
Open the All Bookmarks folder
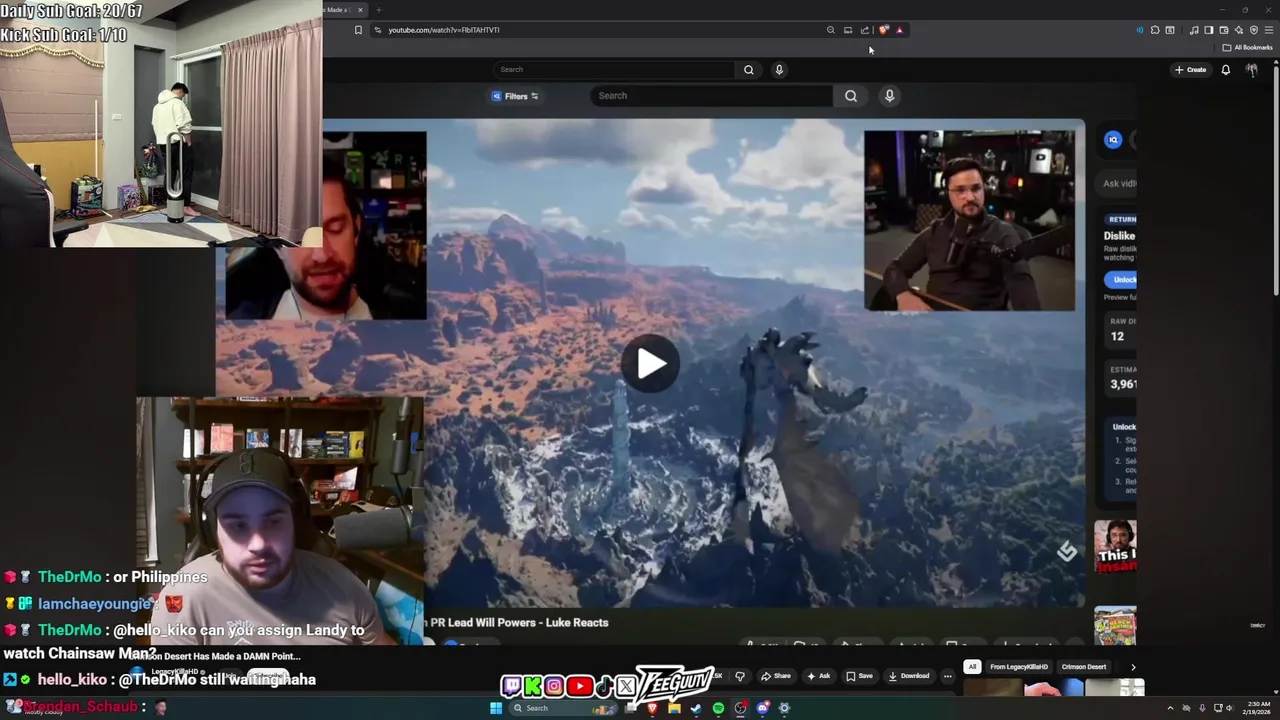coord(1247,47)
